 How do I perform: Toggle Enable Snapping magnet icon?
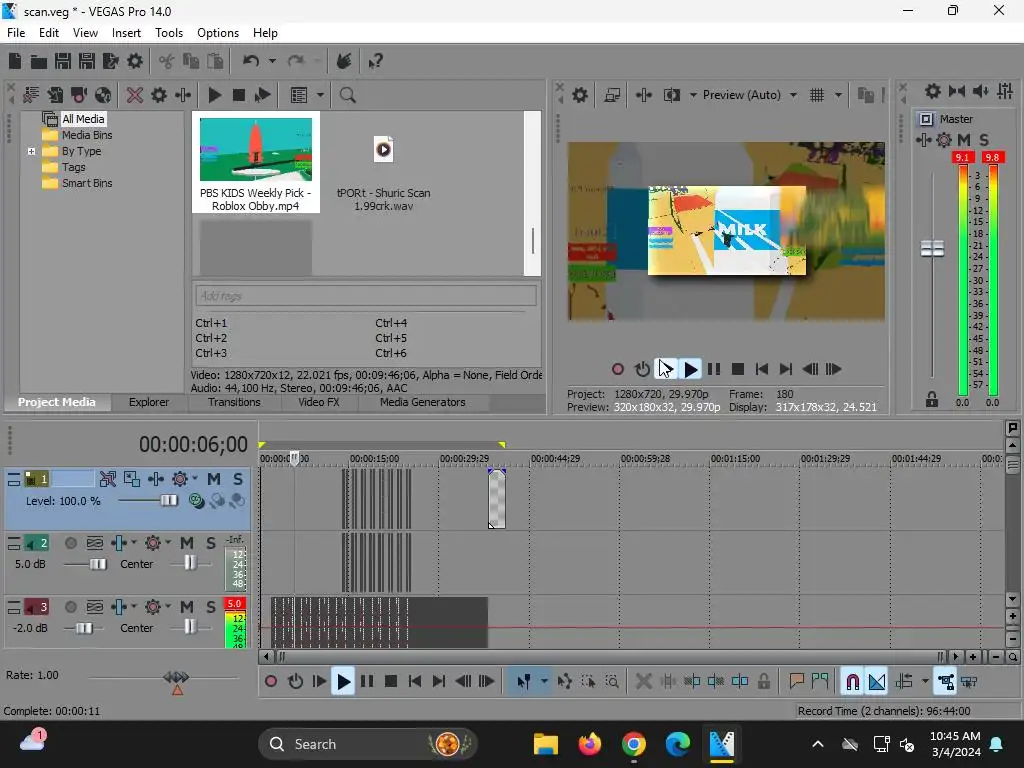click(852, 682)
